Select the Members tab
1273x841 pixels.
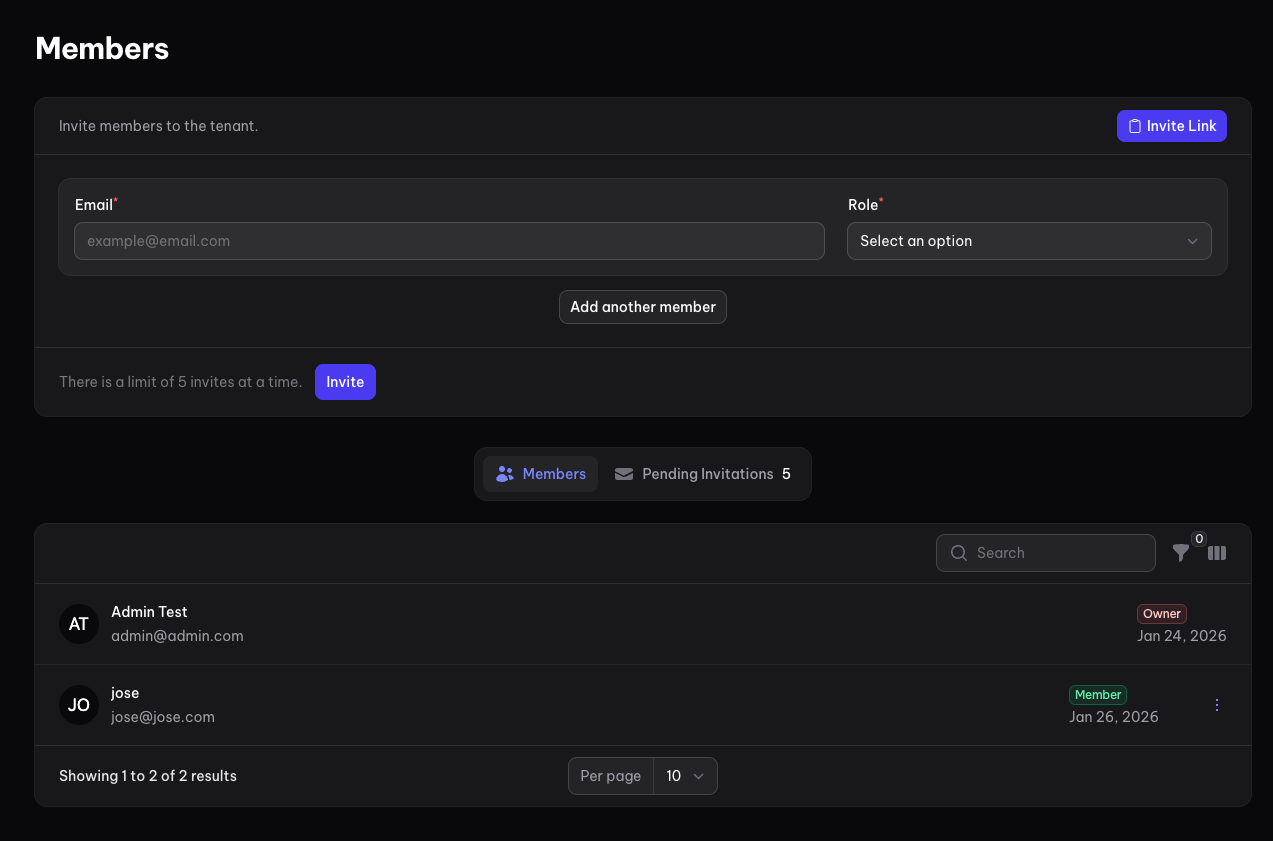pyautogui.click(x=540, y=474)
